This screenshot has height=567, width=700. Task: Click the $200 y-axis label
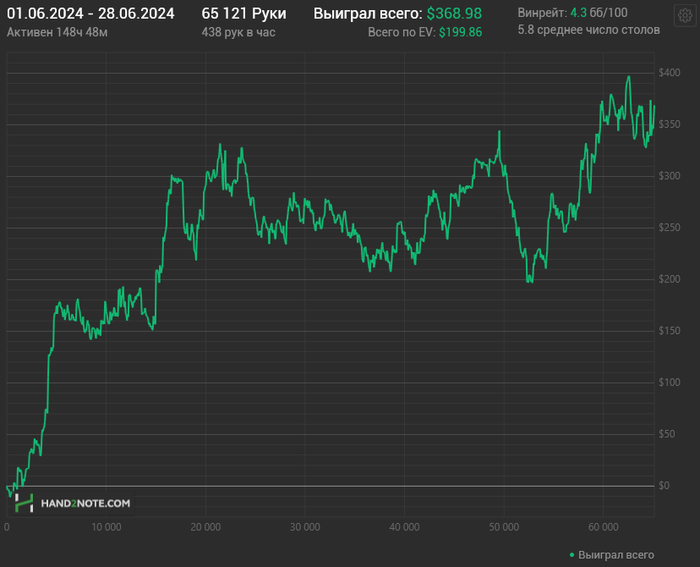(669, 279)
